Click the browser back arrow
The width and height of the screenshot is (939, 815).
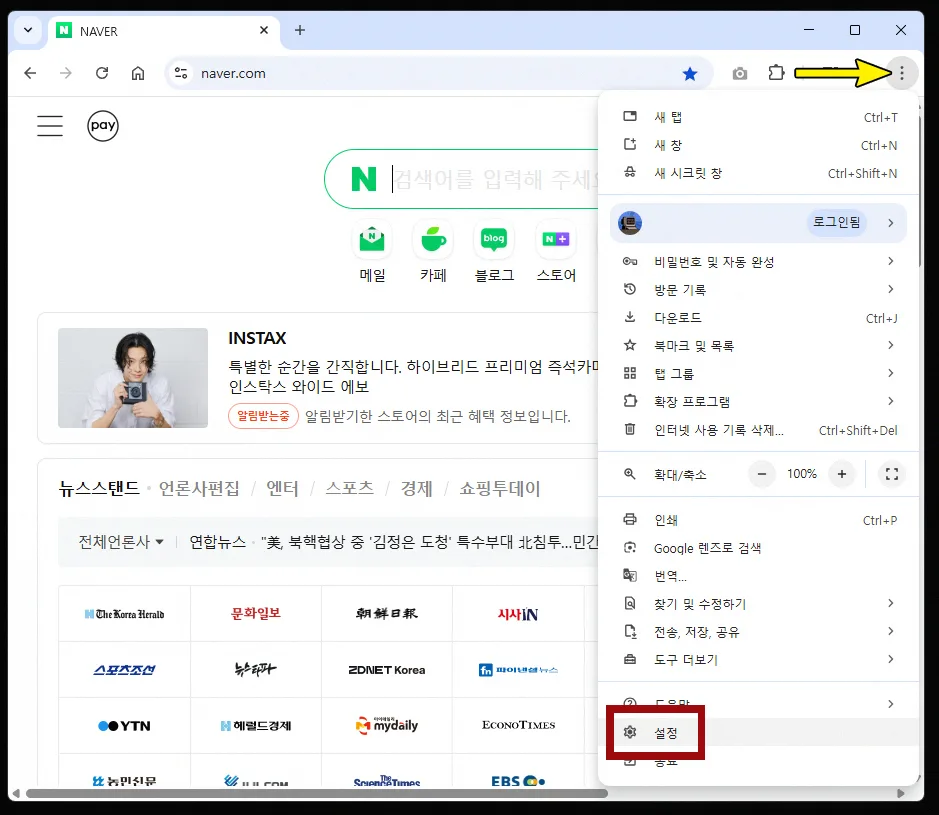[x=30, y=73]
